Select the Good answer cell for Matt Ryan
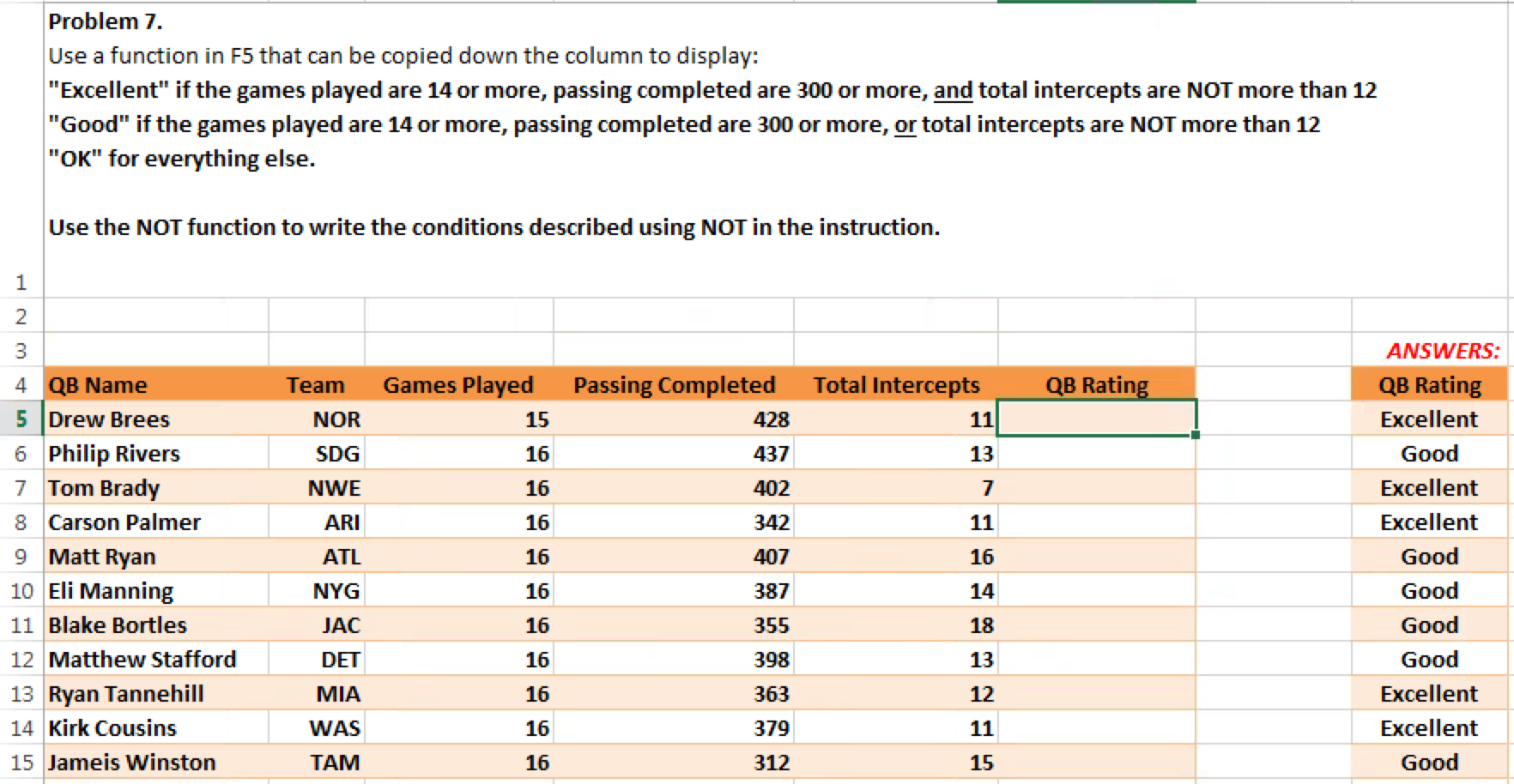The height and width of the screenshot is (784, 1514). click(1428, 556)
